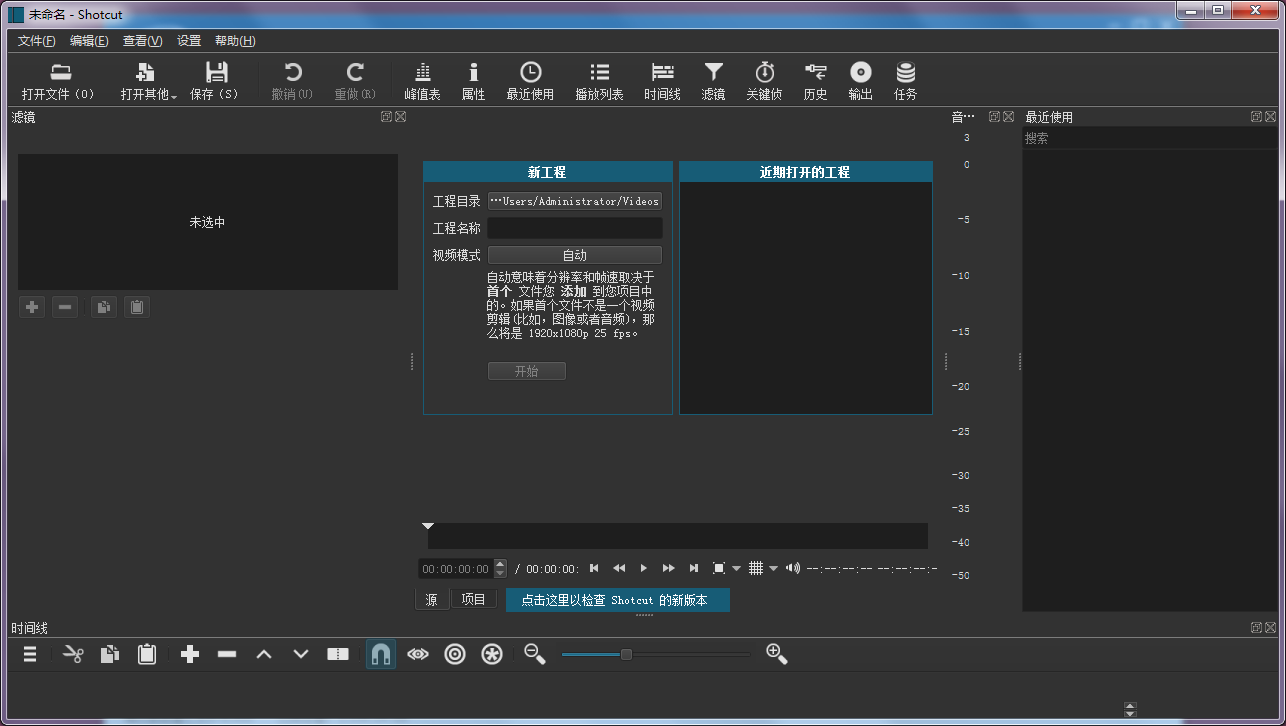
Task: Open the 属性 (Properties) panel
Action: (x=472, y=80)
